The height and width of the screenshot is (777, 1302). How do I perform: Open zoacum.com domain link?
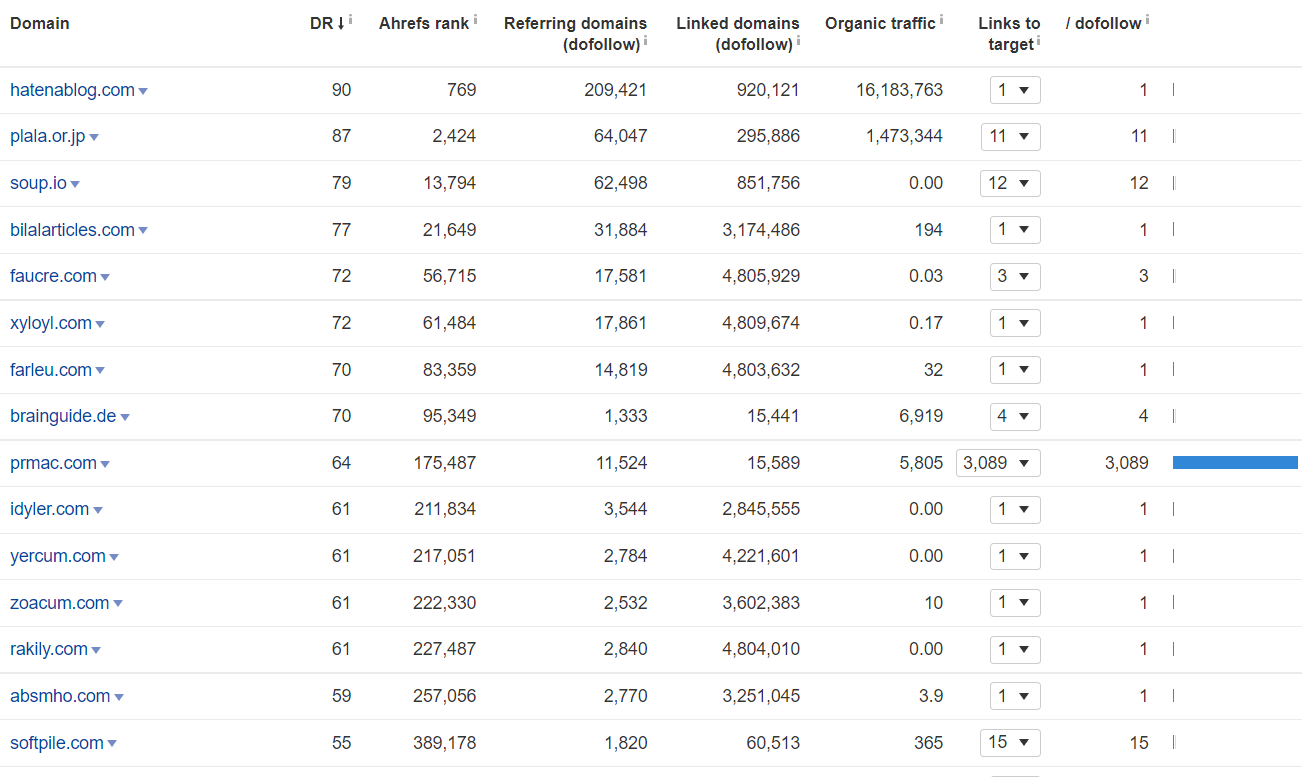(x=60, y=603)
